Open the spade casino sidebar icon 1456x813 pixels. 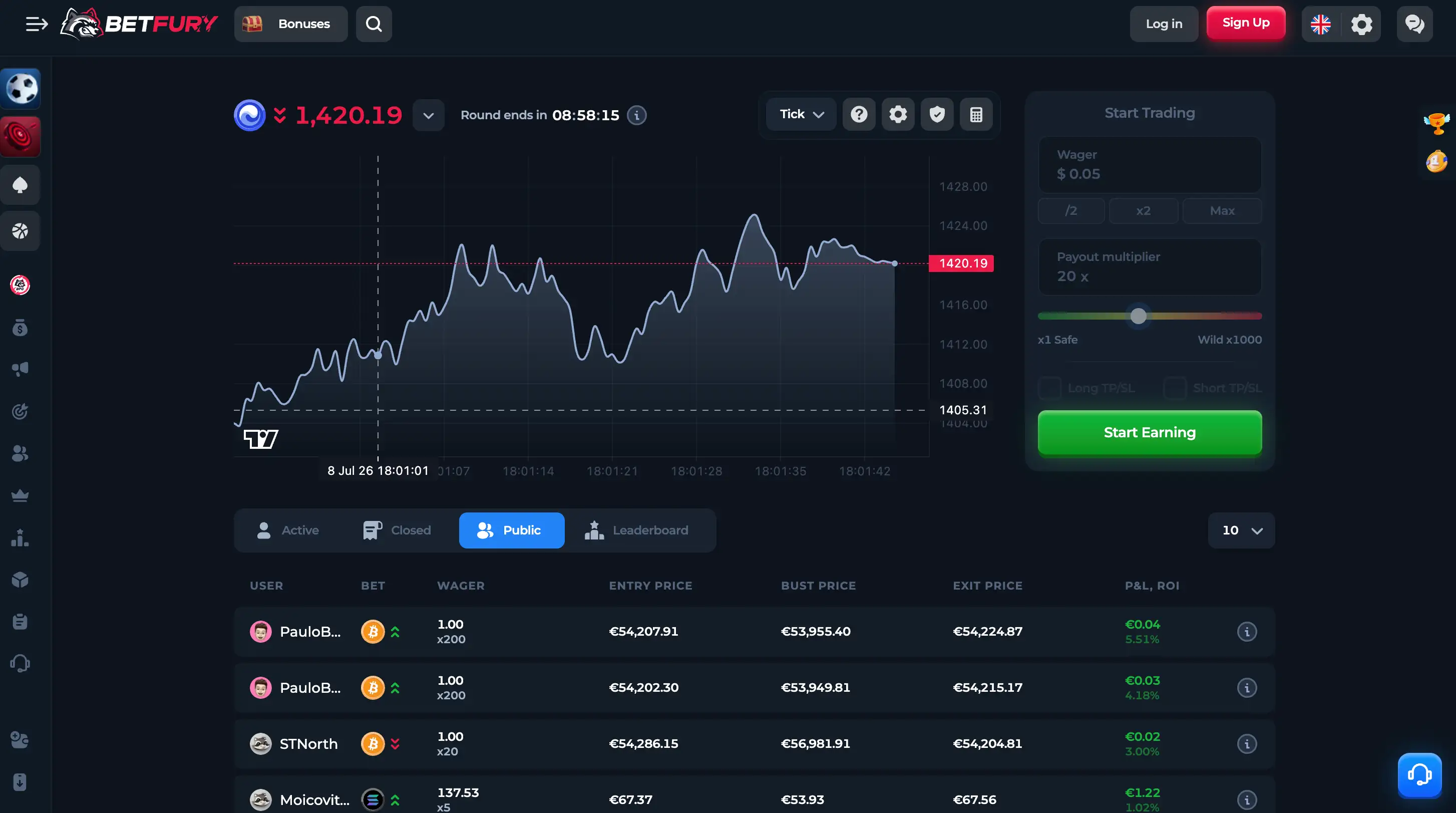21,185
